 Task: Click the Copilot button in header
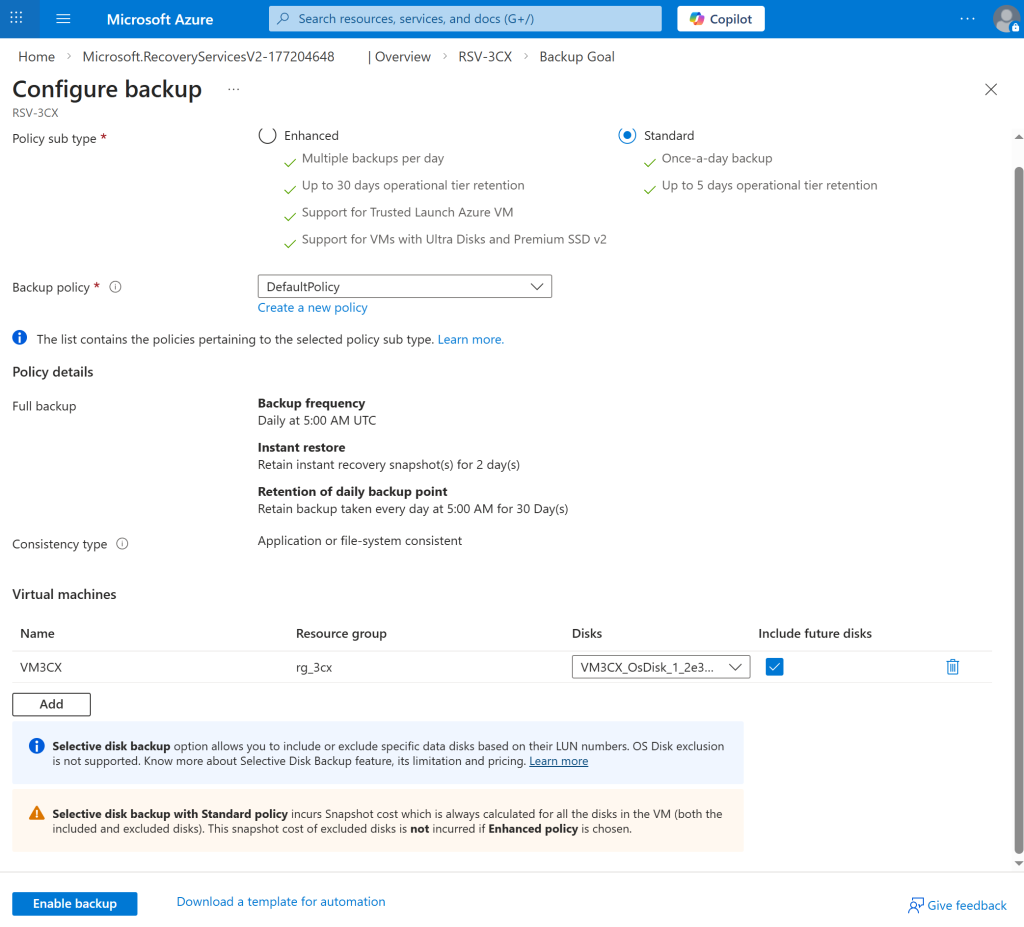[x=721, y=19]
